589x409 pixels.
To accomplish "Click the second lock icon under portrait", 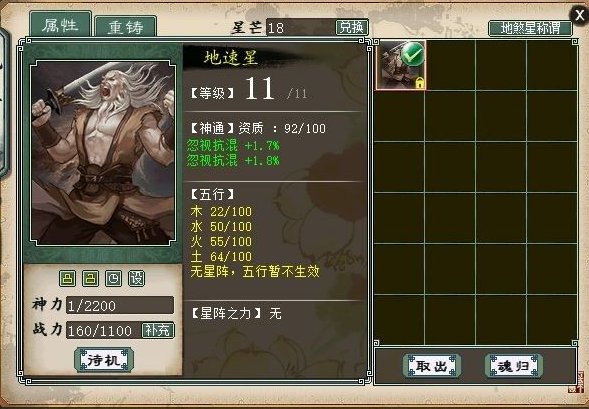I will (x=91, y=279).
